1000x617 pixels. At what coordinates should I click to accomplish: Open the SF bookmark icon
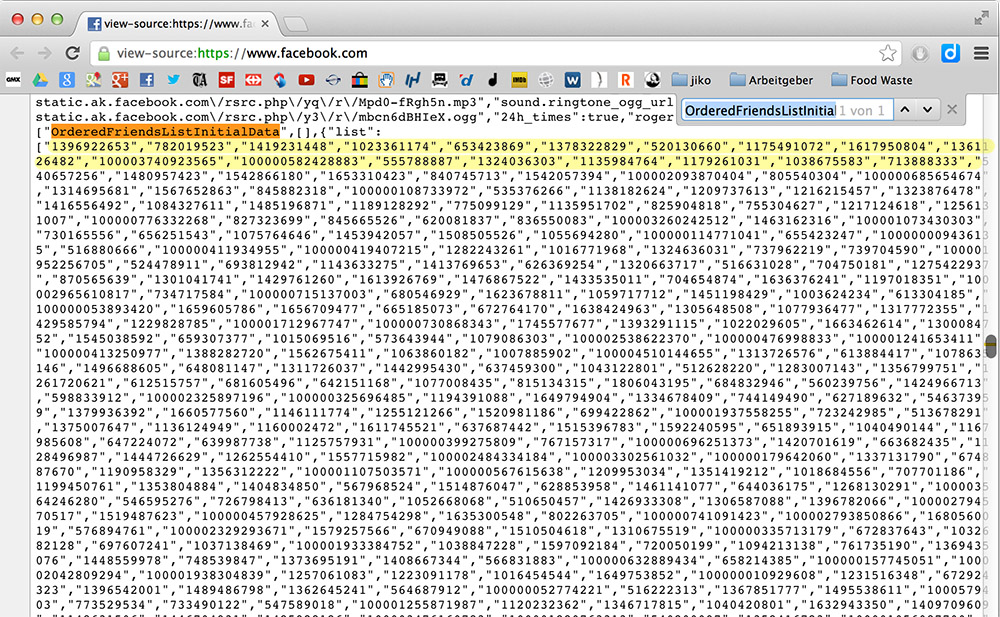226,80
